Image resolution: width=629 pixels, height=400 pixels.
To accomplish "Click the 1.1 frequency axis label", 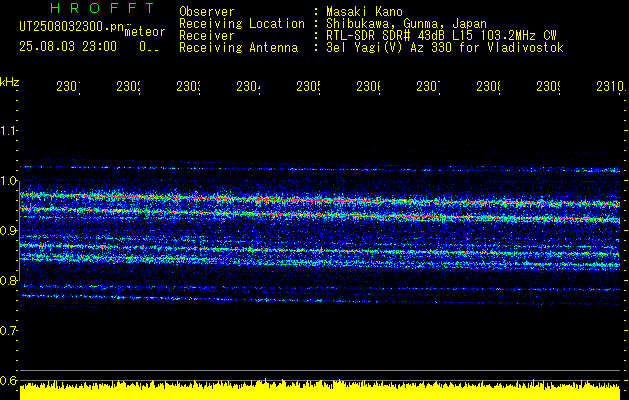I will [x=9, y=131].
